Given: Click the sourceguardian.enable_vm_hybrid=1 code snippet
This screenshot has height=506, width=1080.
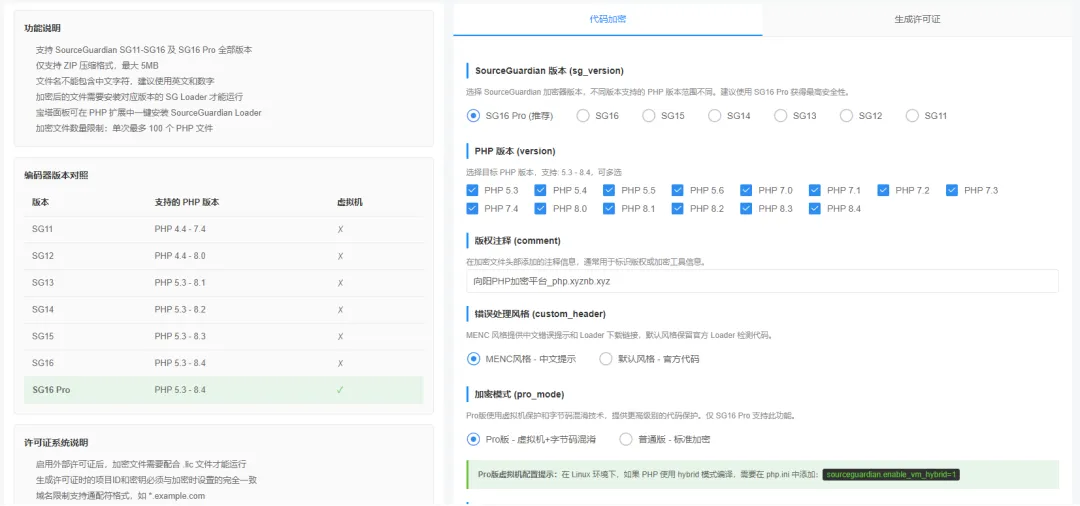Looking at the screenshot, I should click(891, 474).
